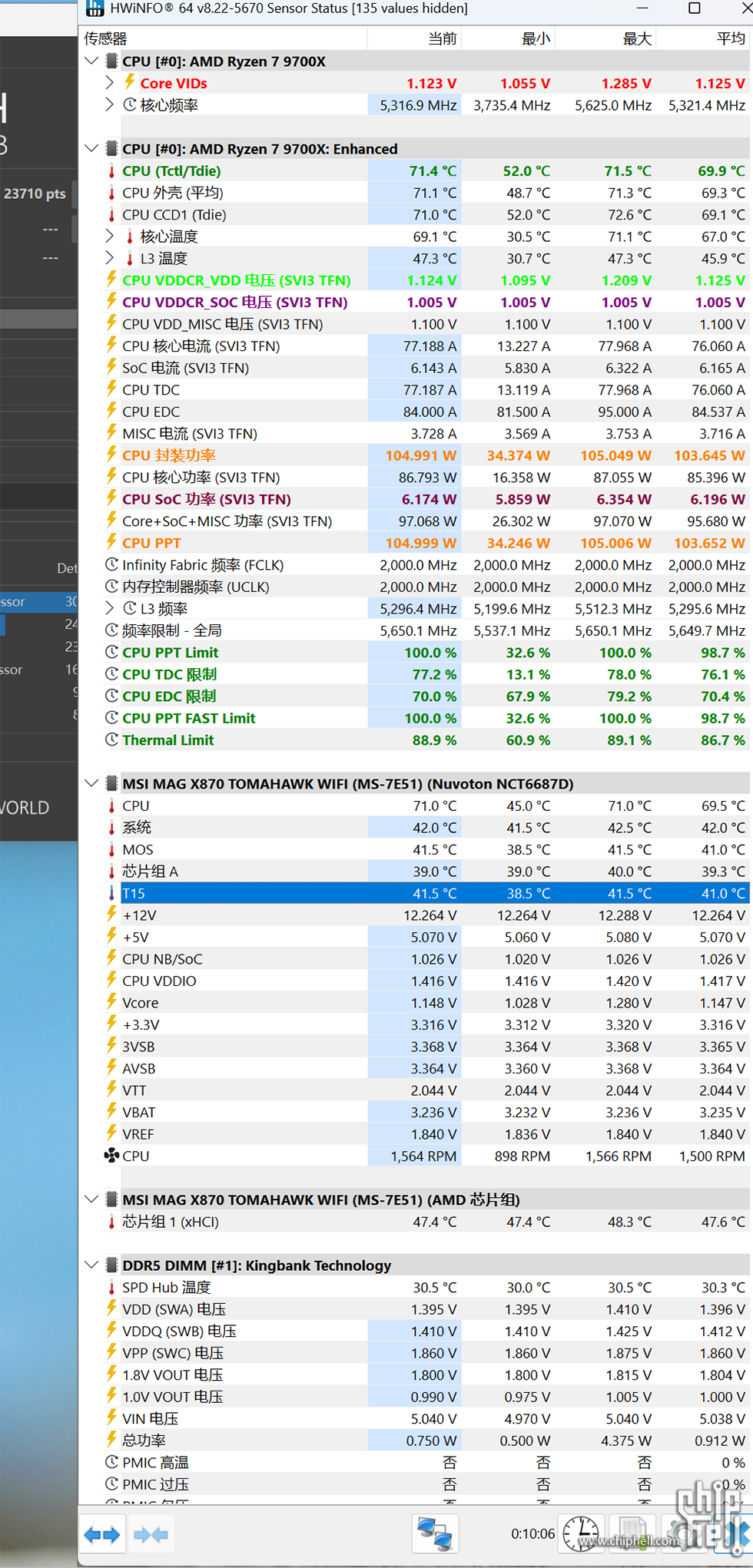Click the clock reset timer icon
The width and height of the screenshot is (753, 1568).
click(581, 1533)
